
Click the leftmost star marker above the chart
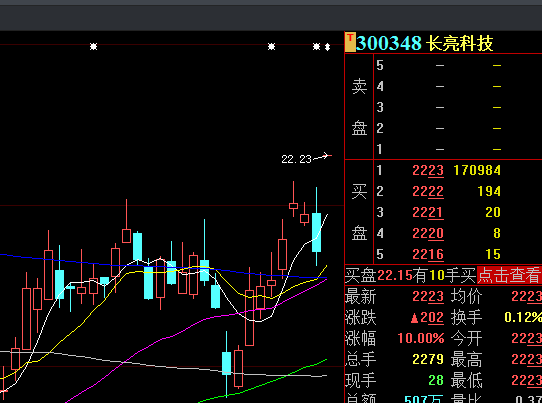(x=93, y=46)
